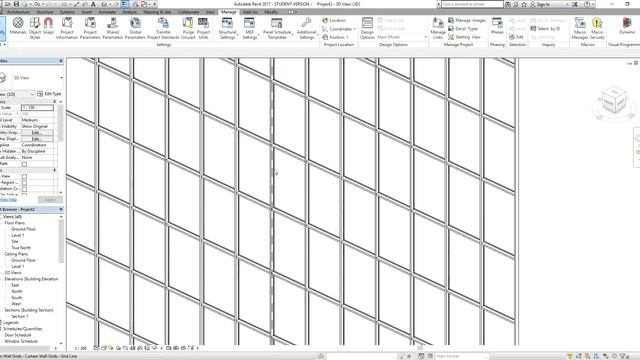640x360 pixels.
Task: Open the Site floor plan
Action: click(15, 242)
